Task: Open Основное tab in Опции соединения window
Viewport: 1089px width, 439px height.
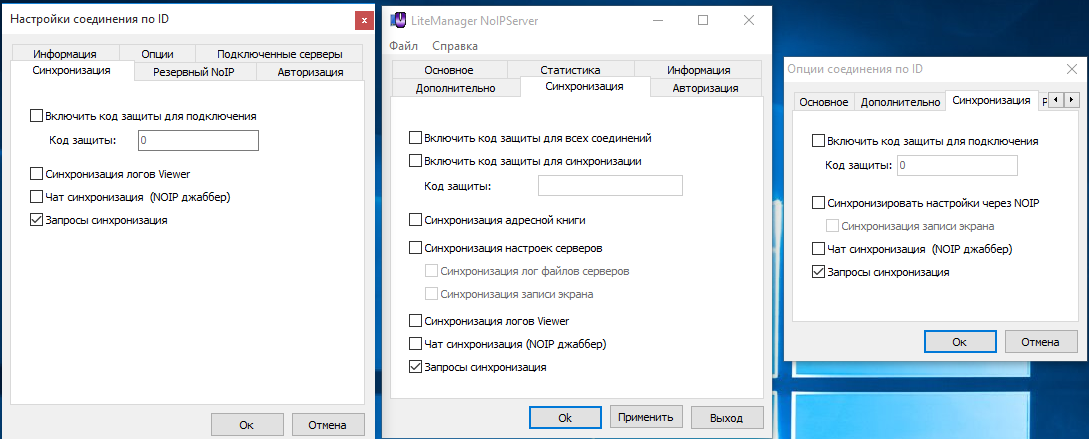Action: 824,102
